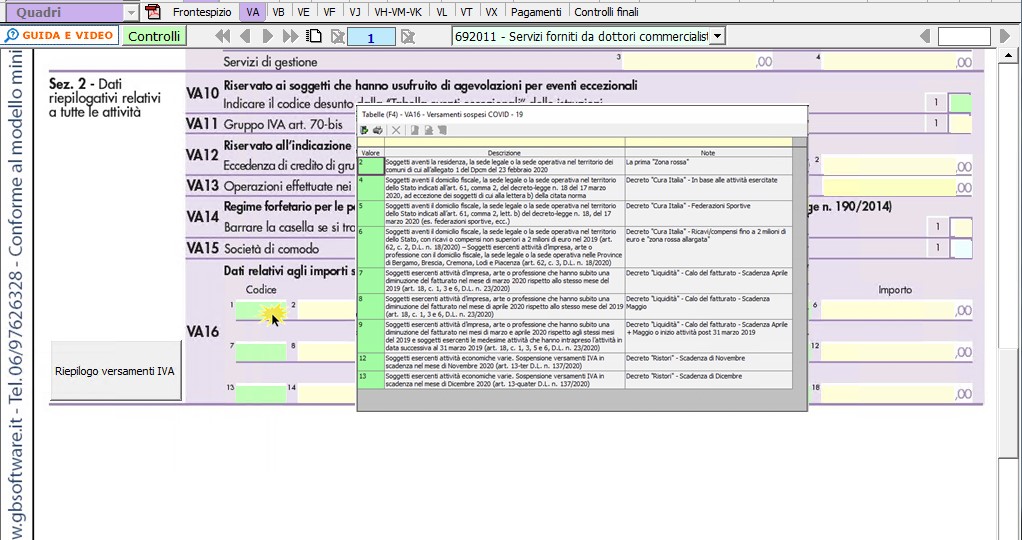
Task: Open the VH-VM-VK tab
Action: click(x=398, y=12)
